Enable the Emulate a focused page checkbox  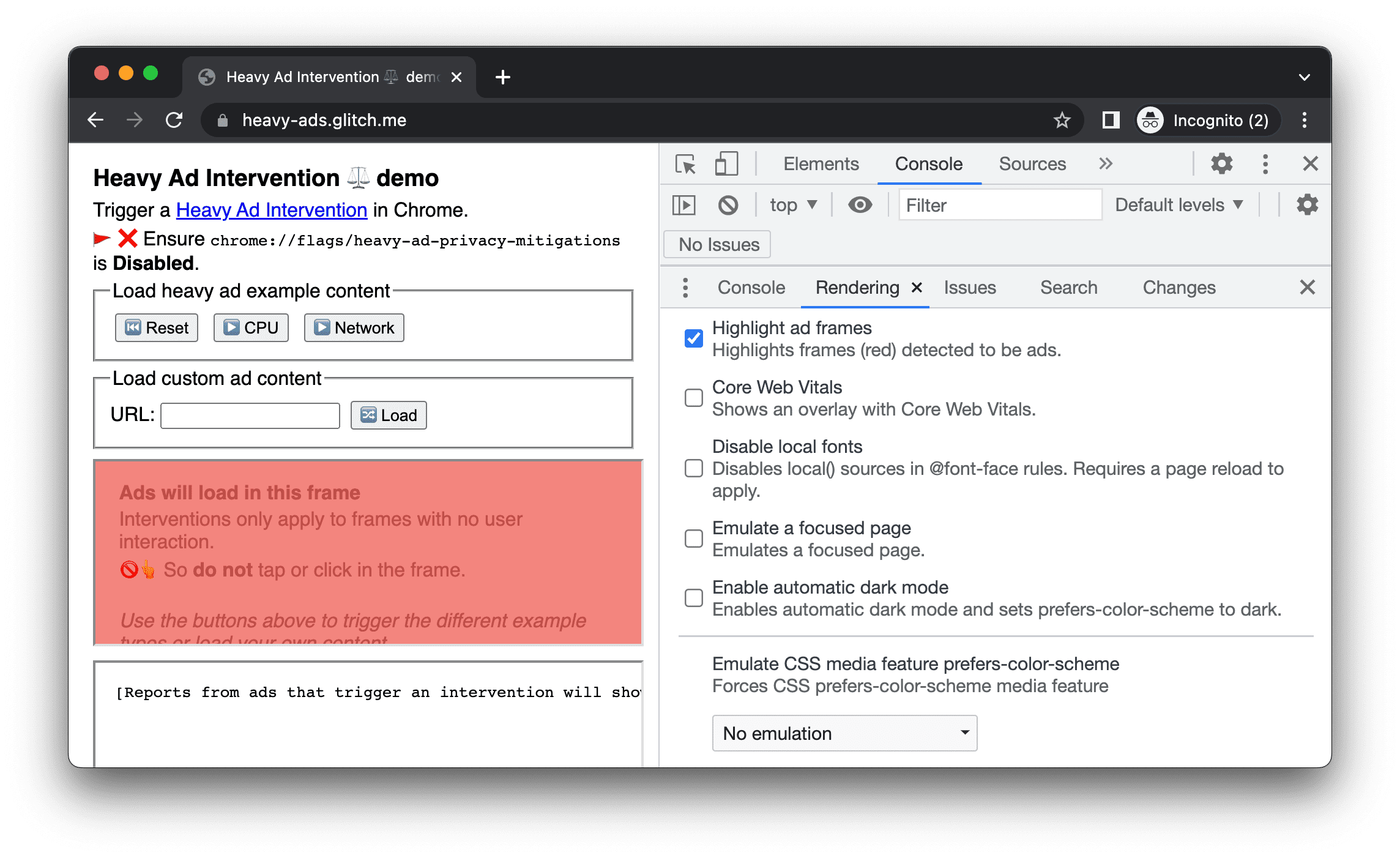694,537
